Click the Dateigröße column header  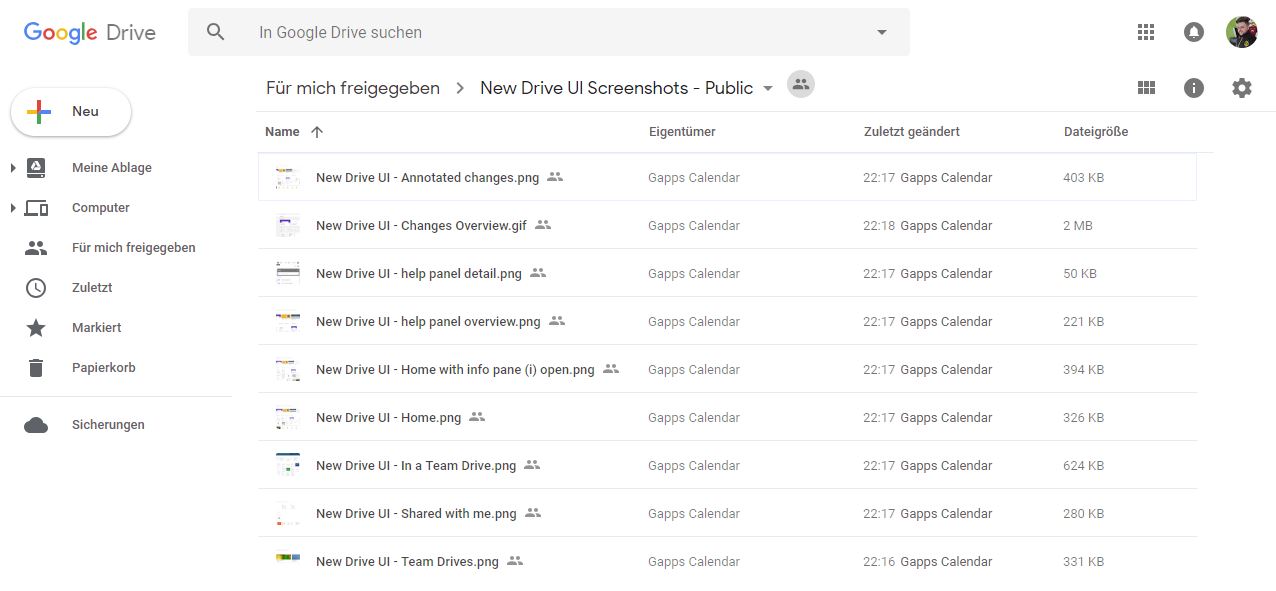pyautogui.click(x=1096, y=132)
